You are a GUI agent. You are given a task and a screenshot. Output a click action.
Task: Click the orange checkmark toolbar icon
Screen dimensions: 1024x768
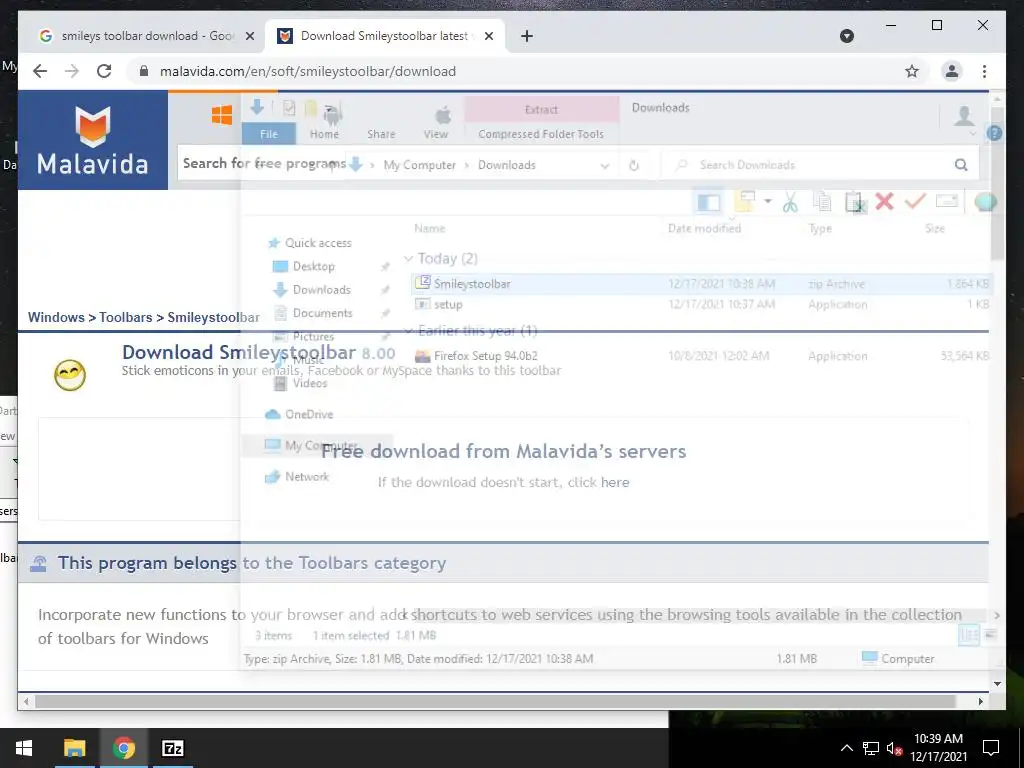click(x=915, y=201)
